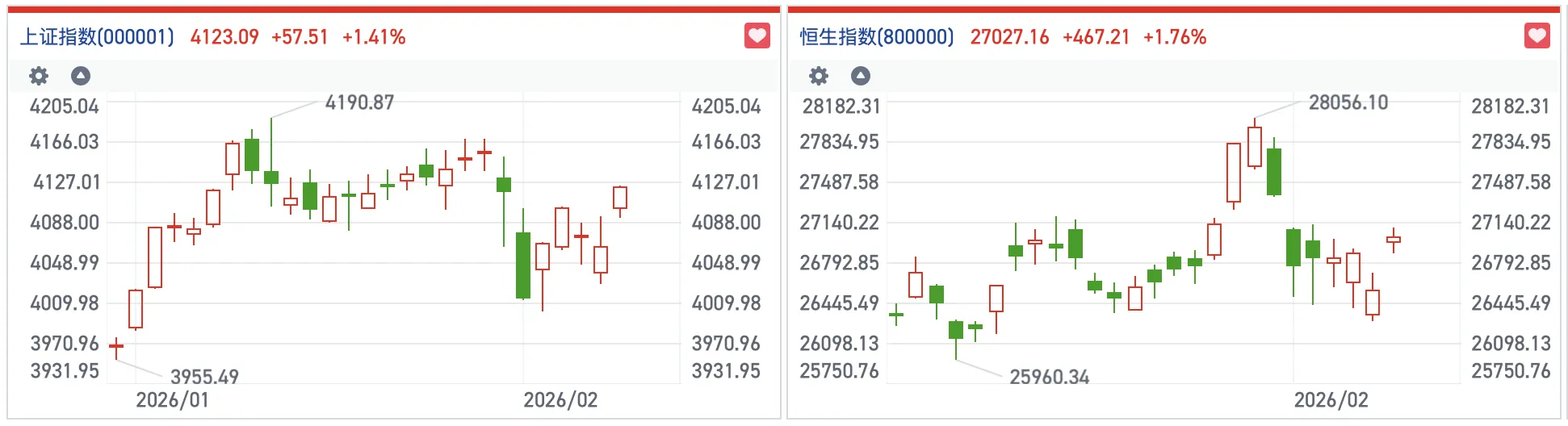Toggle favorite heart on 恒生指数 panel
1568x426 pixels.
coord(1537,35)
